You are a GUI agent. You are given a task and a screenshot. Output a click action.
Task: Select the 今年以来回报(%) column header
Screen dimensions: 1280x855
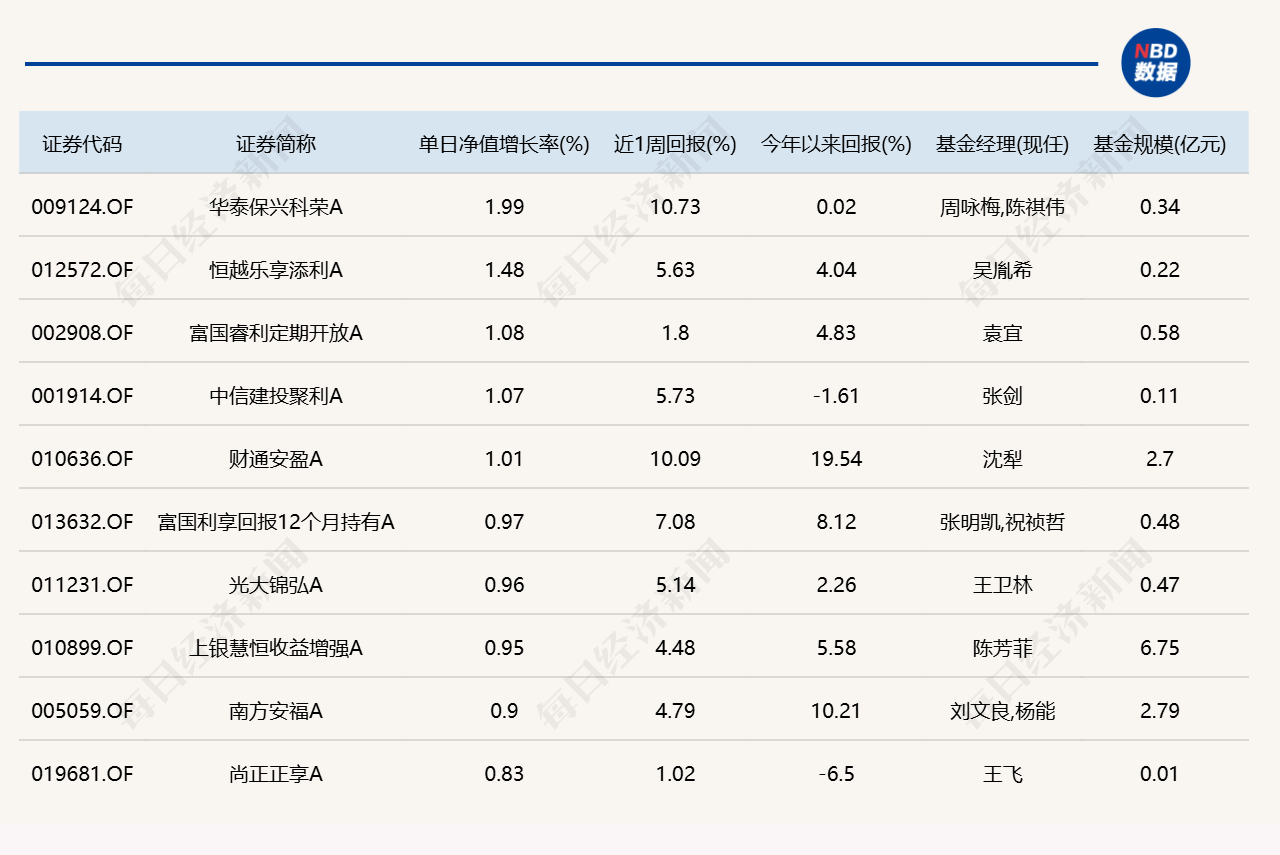point(836,144)
